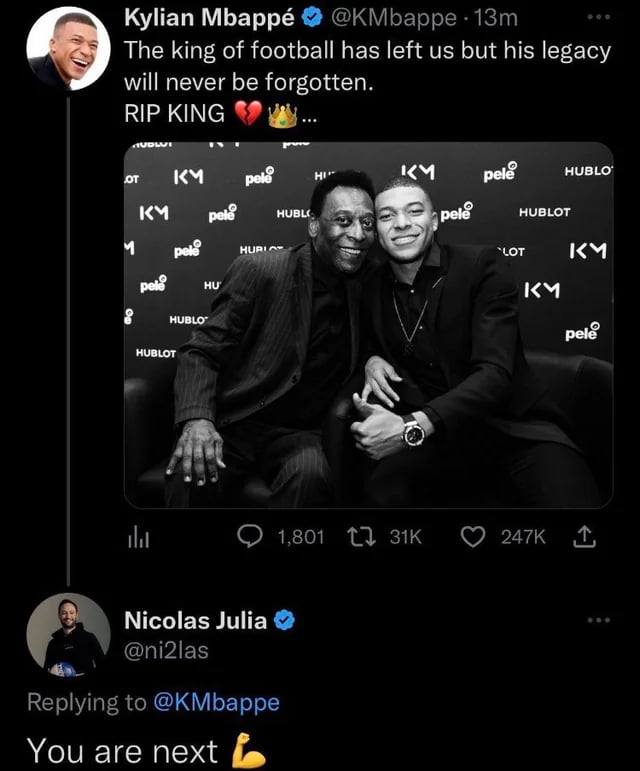View the black-and-white photo attached to tweet
This screenshot has width=640, height=771.
point(368,325)
